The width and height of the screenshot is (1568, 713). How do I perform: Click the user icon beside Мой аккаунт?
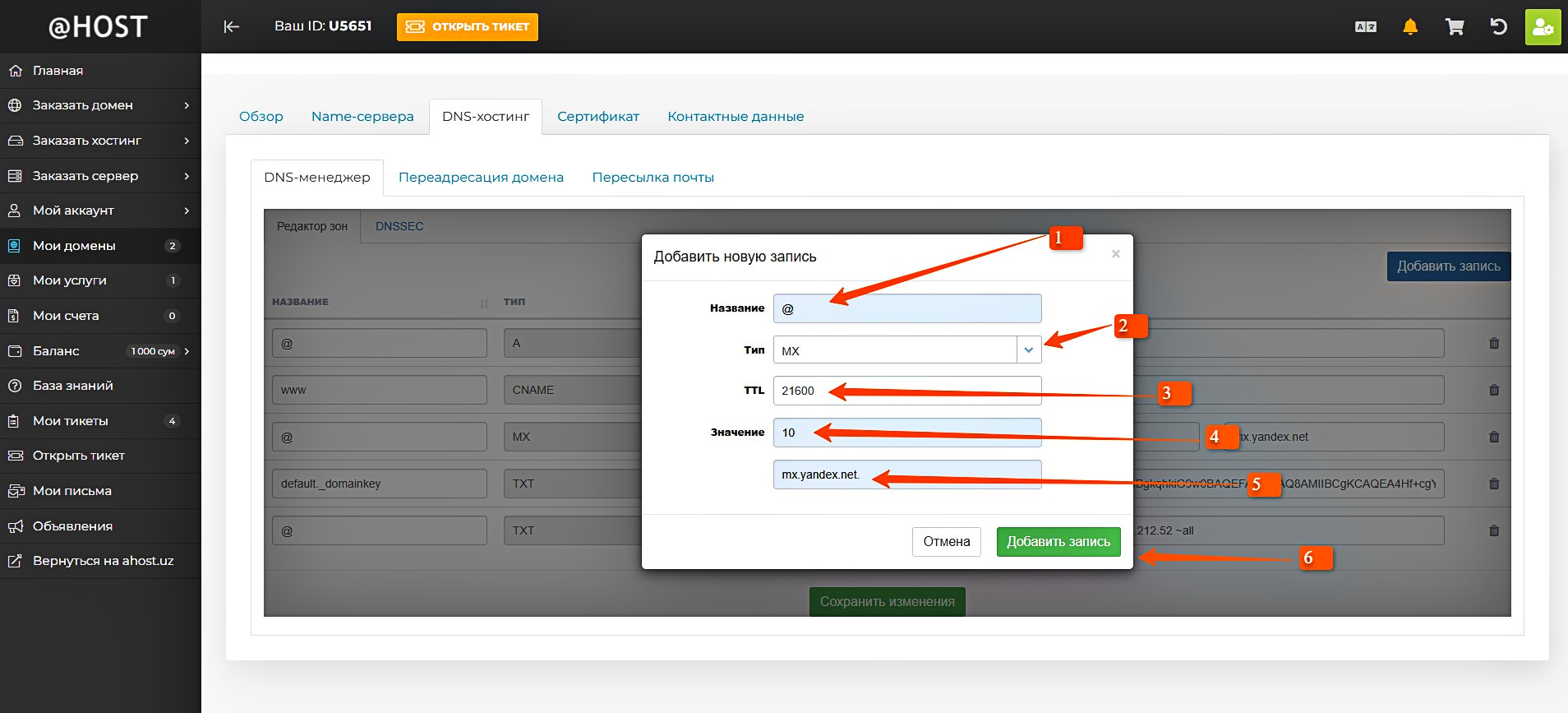click(15, 211)
